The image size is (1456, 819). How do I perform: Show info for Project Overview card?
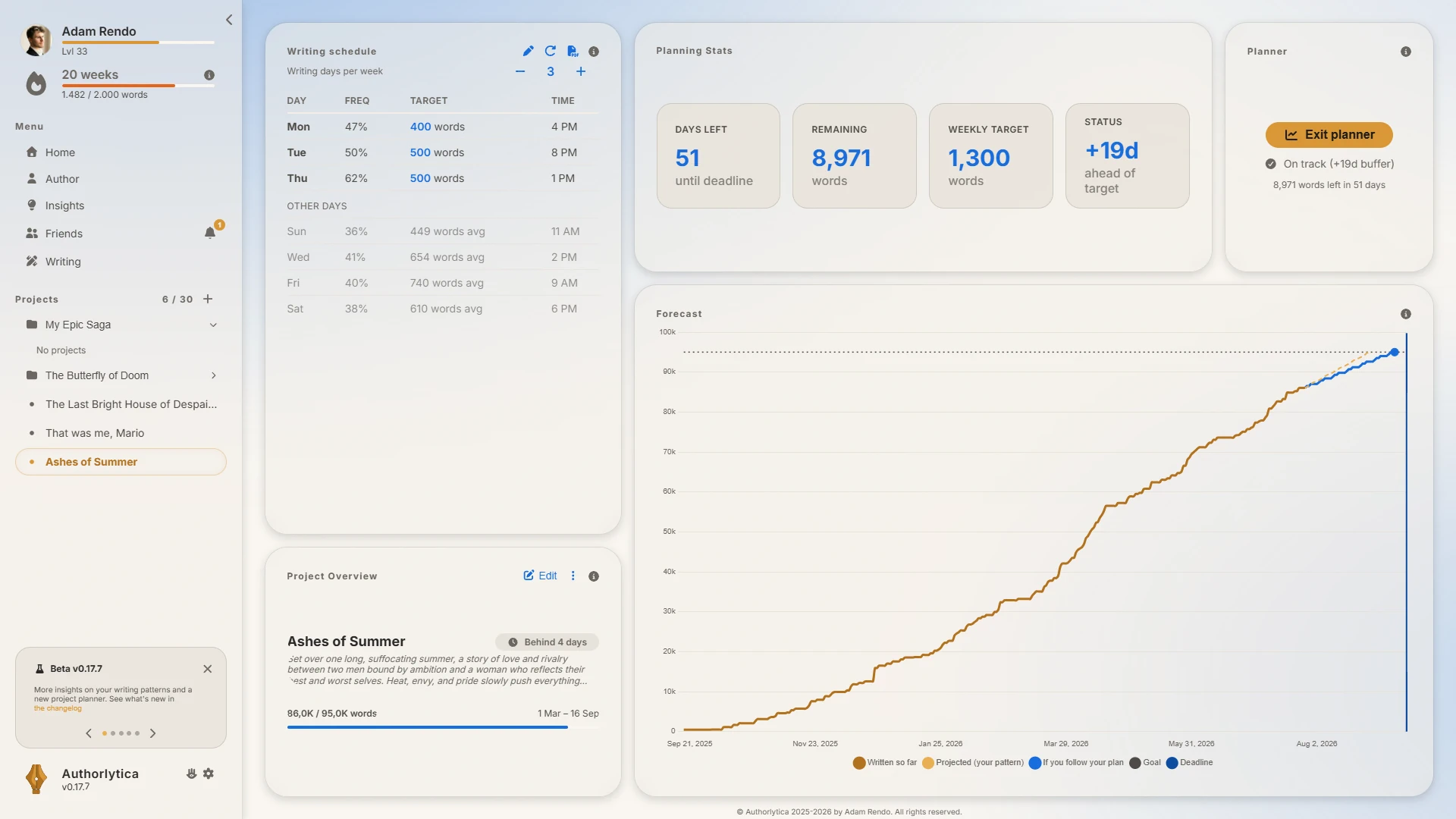click(x=594, y=576)
